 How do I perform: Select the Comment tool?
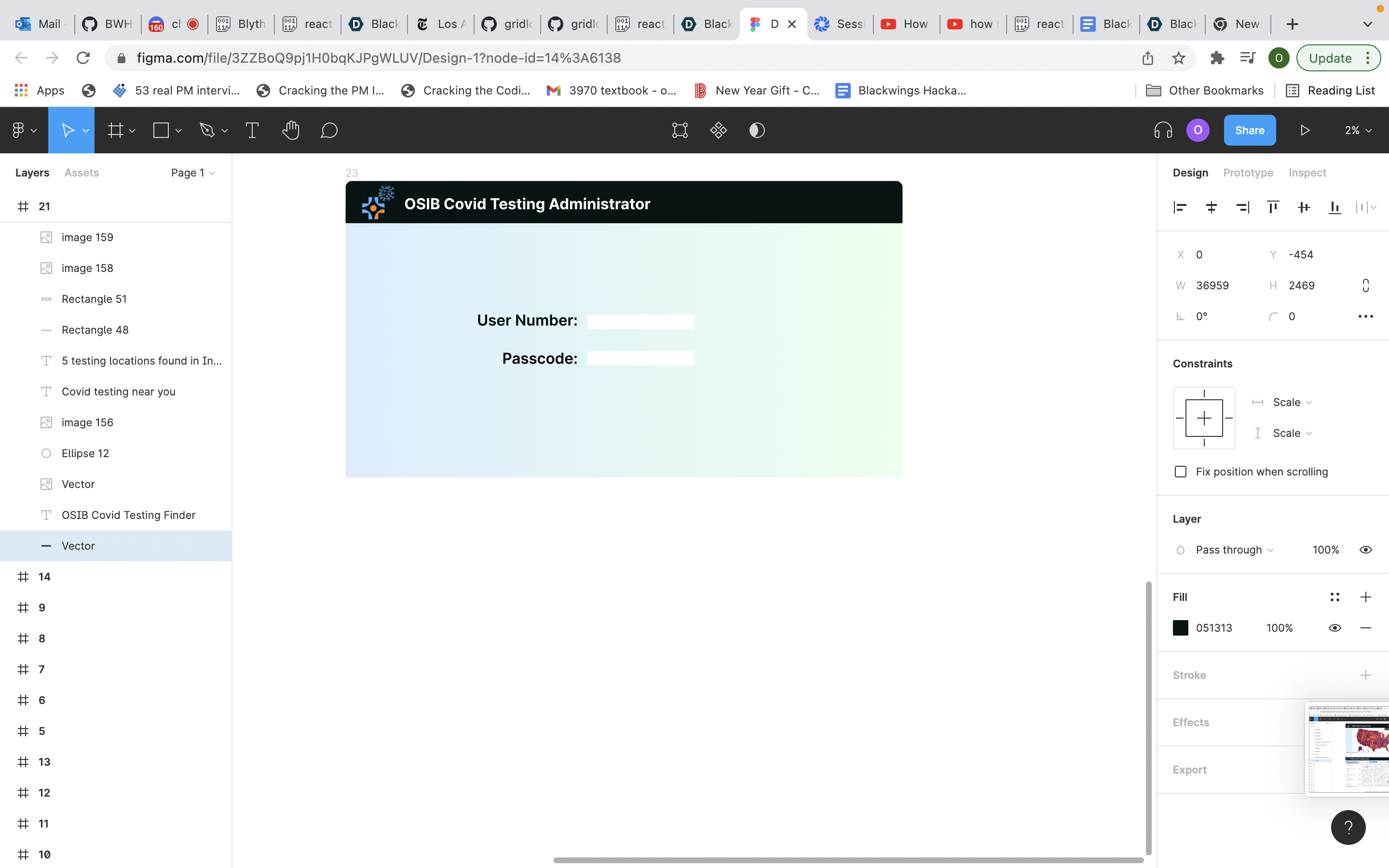click(x=329, y=130)
